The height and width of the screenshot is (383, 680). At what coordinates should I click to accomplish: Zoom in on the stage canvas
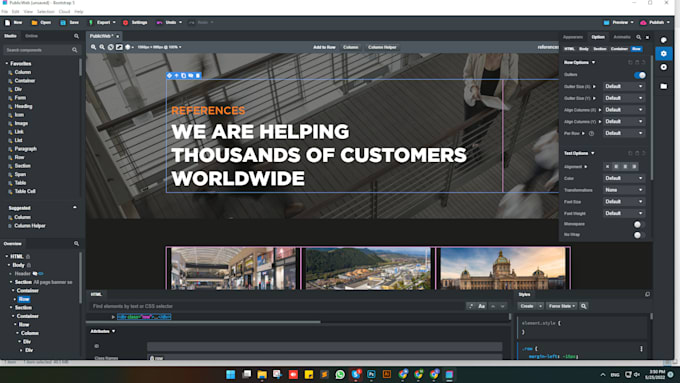click(93, 47)
